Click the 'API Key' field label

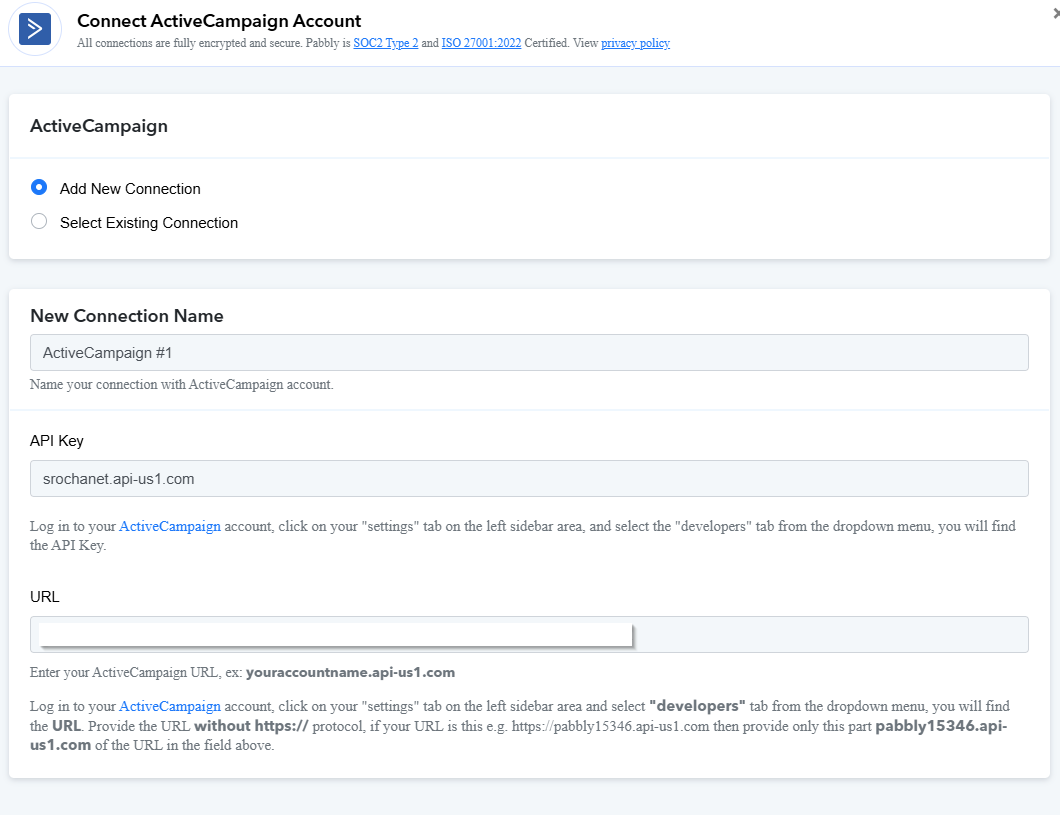pyautogui.click(x=57, y=441)
